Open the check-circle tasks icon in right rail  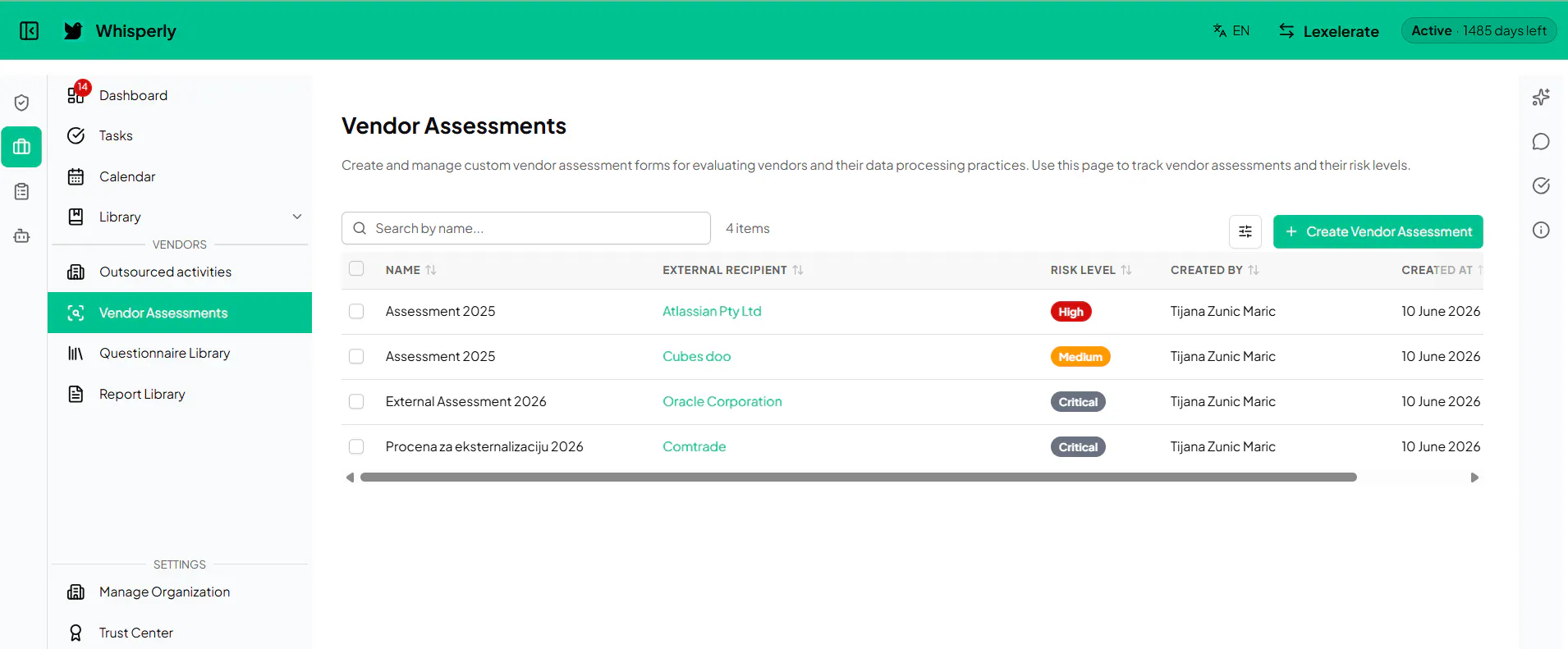[1541, 185]
